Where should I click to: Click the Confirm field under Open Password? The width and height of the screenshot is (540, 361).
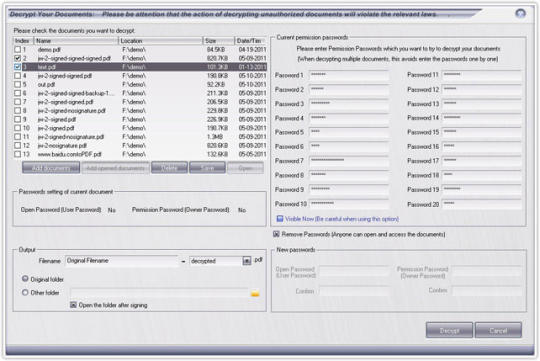(354, 291)
